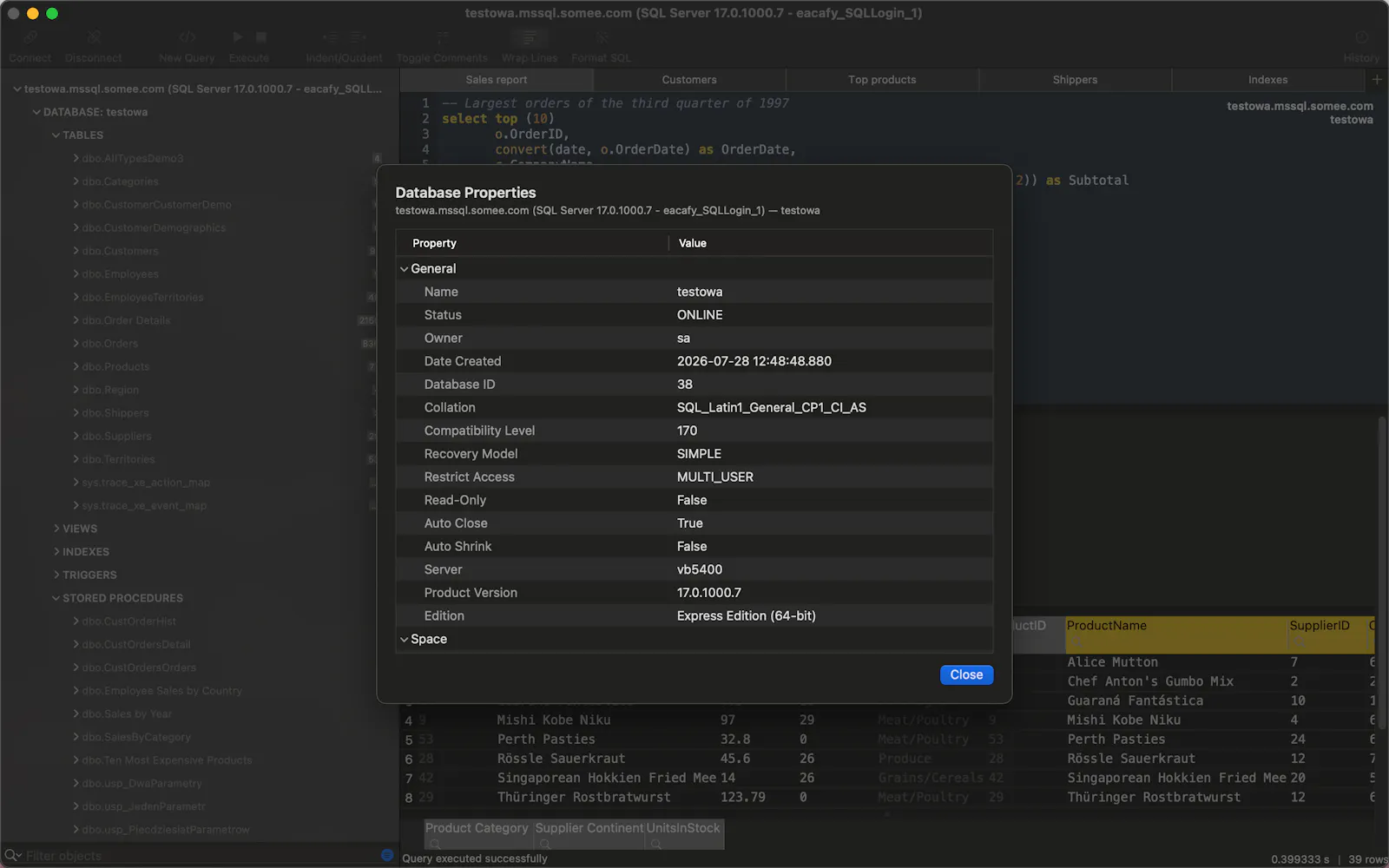Screen dimensions: 1389x868
Task: Collapse the TABLES tree node
Action: [56, 135]
